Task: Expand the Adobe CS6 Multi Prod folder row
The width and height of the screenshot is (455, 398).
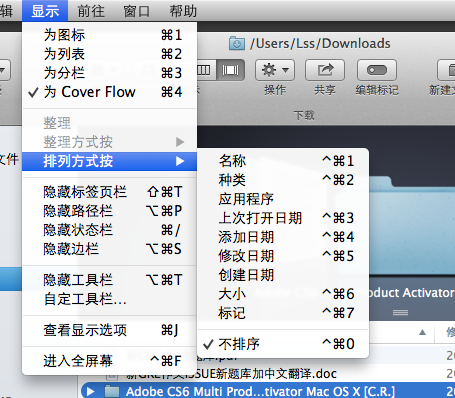Action: point(91,391)
